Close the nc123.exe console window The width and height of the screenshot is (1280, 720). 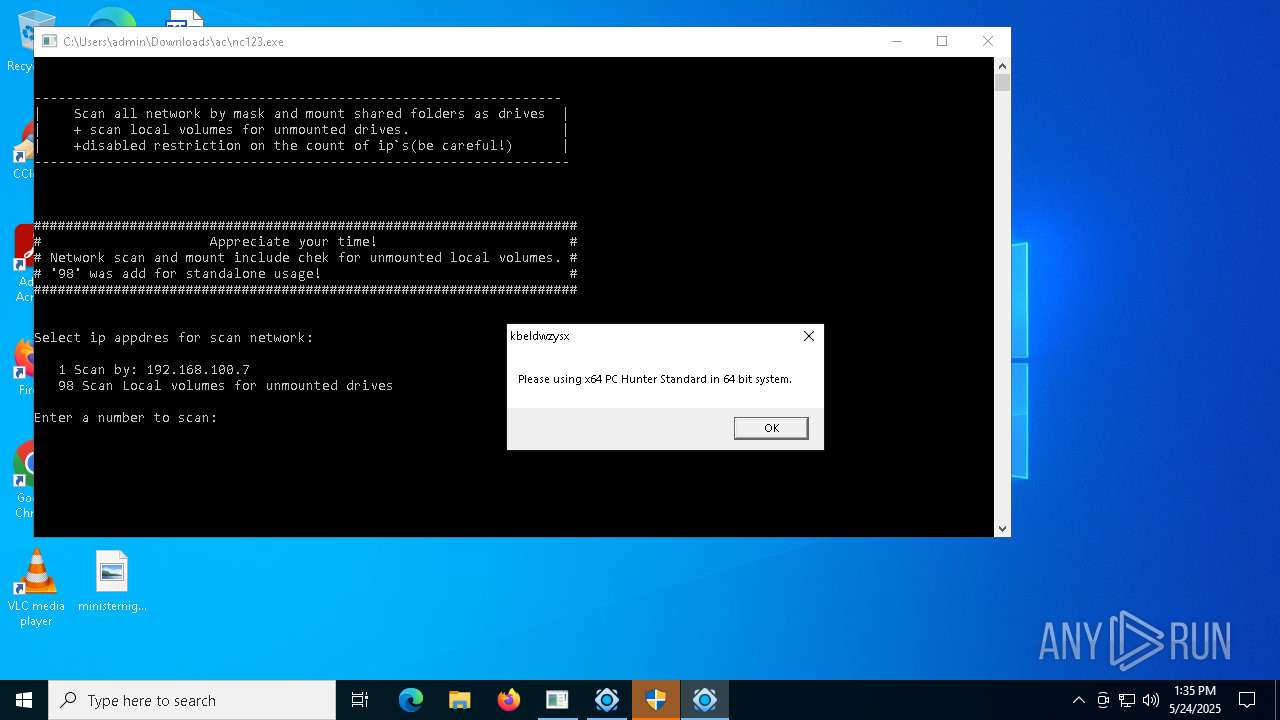pos(988,41)
